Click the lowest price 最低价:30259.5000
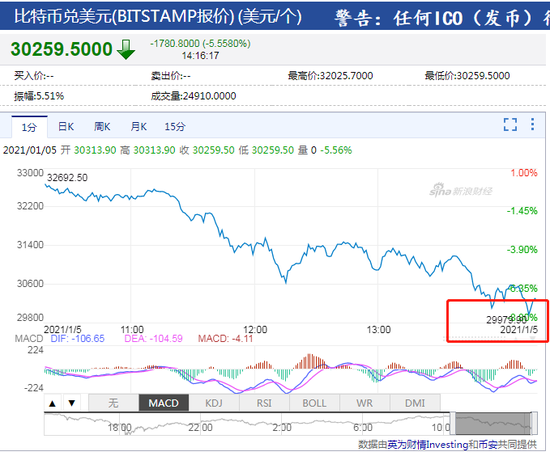Image resolution: width=550 pixels, height=456 pixels. [467, 75]
